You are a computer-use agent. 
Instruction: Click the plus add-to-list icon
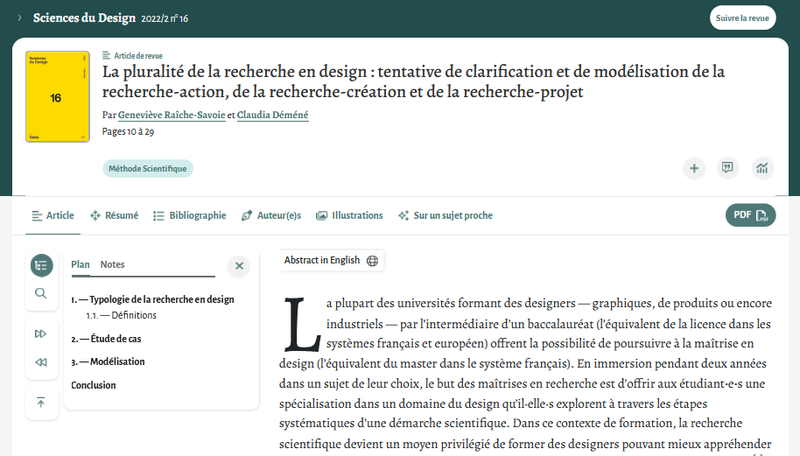(x=694, y=168)
